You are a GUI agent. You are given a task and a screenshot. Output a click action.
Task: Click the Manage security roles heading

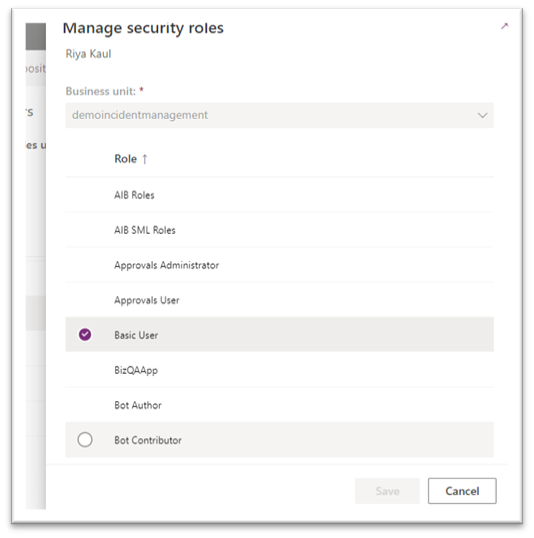click(143, 28)
